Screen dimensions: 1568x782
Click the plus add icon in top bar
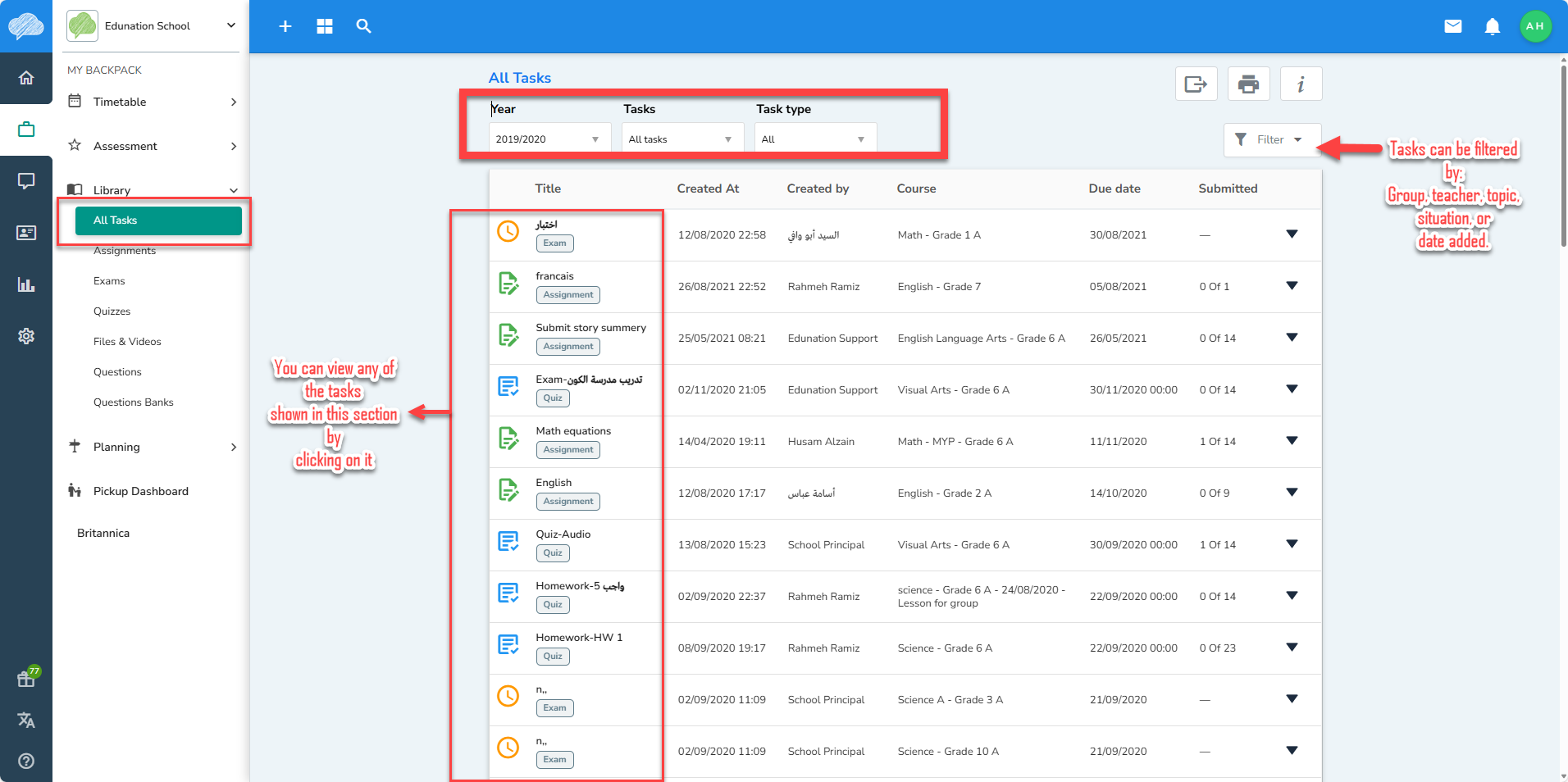click(x=285, y=26)
